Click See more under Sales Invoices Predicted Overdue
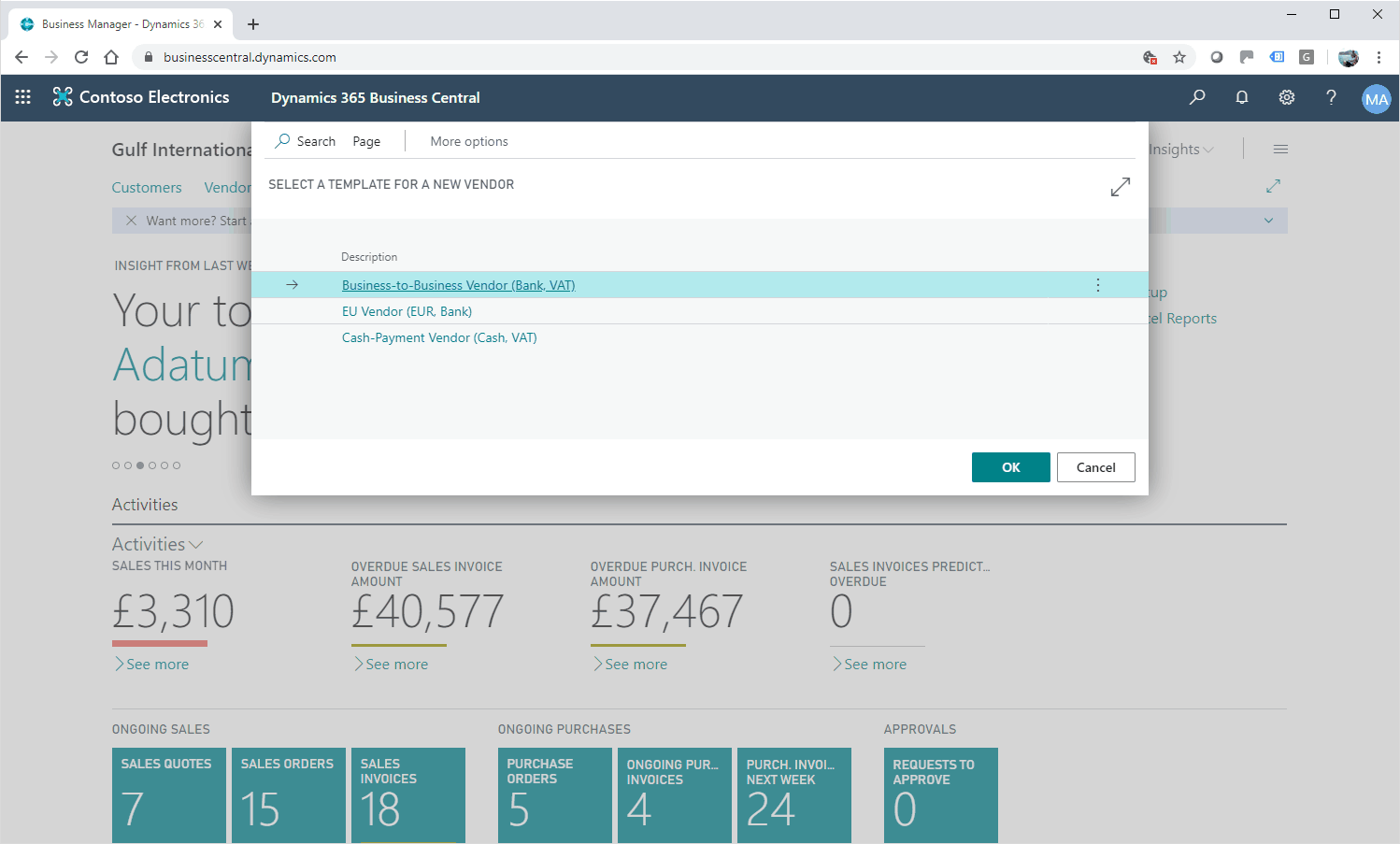The width and height of the screenshot is (1400, 844). 869,664
